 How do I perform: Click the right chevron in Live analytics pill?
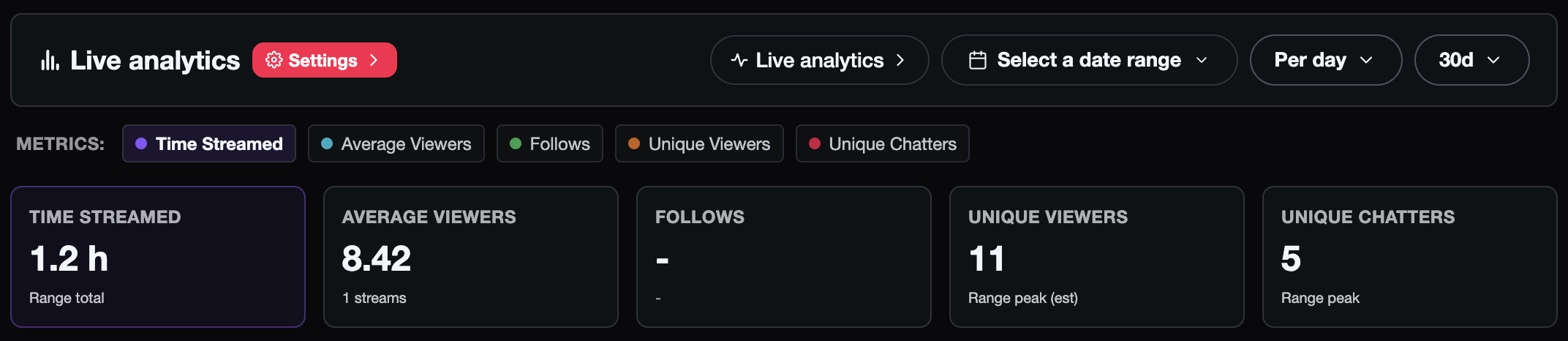pos(900,60)
